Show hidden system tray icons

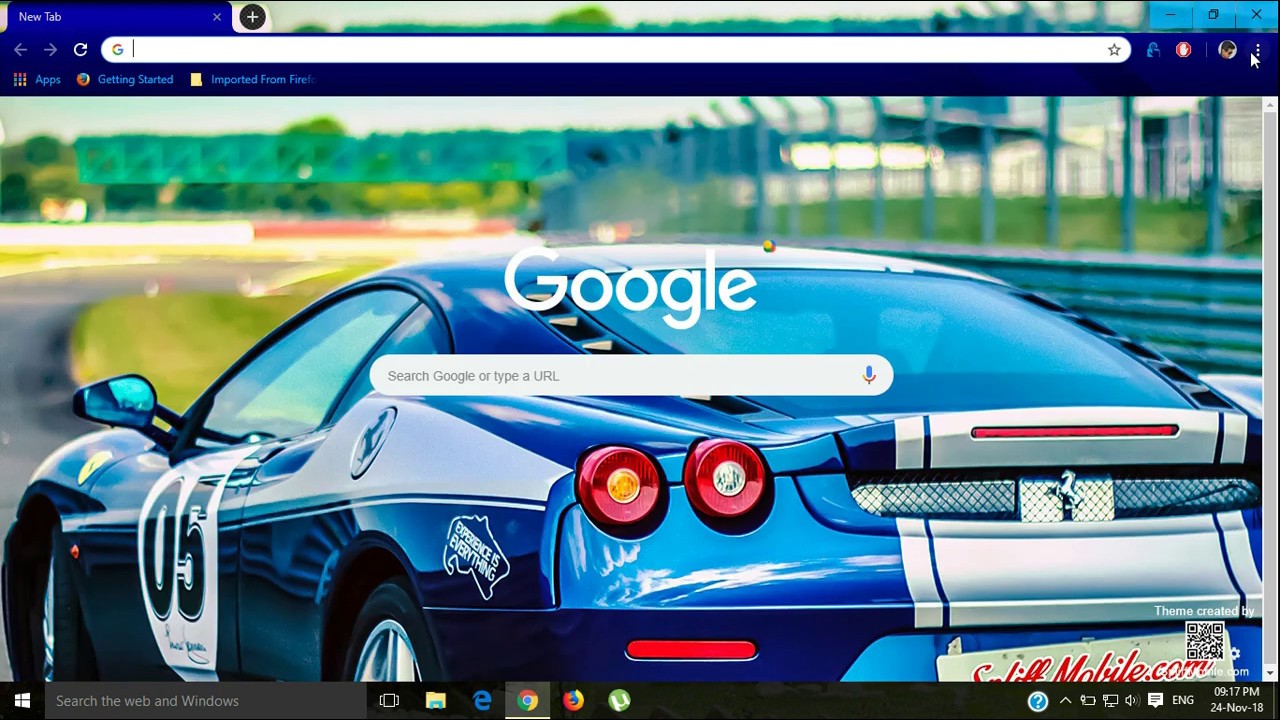[x=1065, y=701]
